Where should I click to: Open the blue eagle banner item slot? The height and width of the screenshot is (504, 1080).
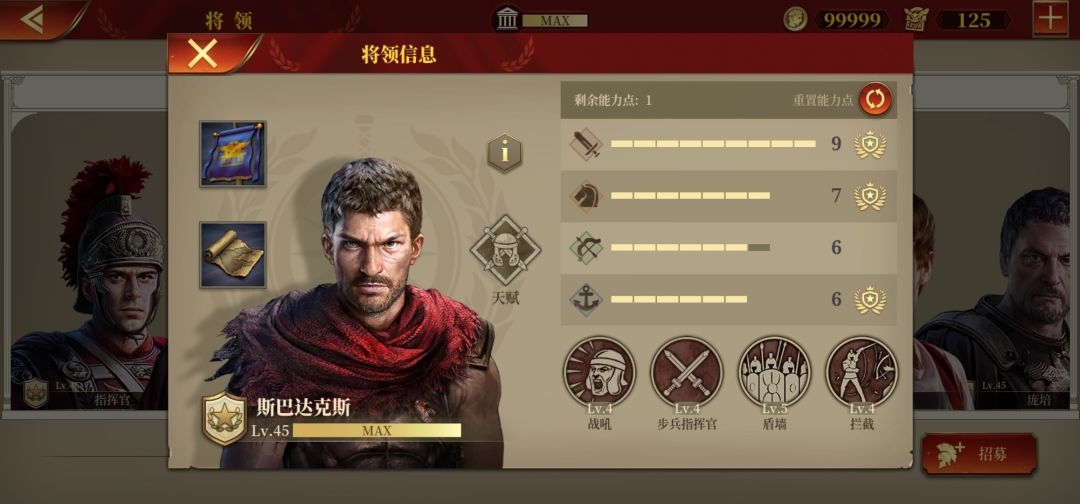[233, 154]
